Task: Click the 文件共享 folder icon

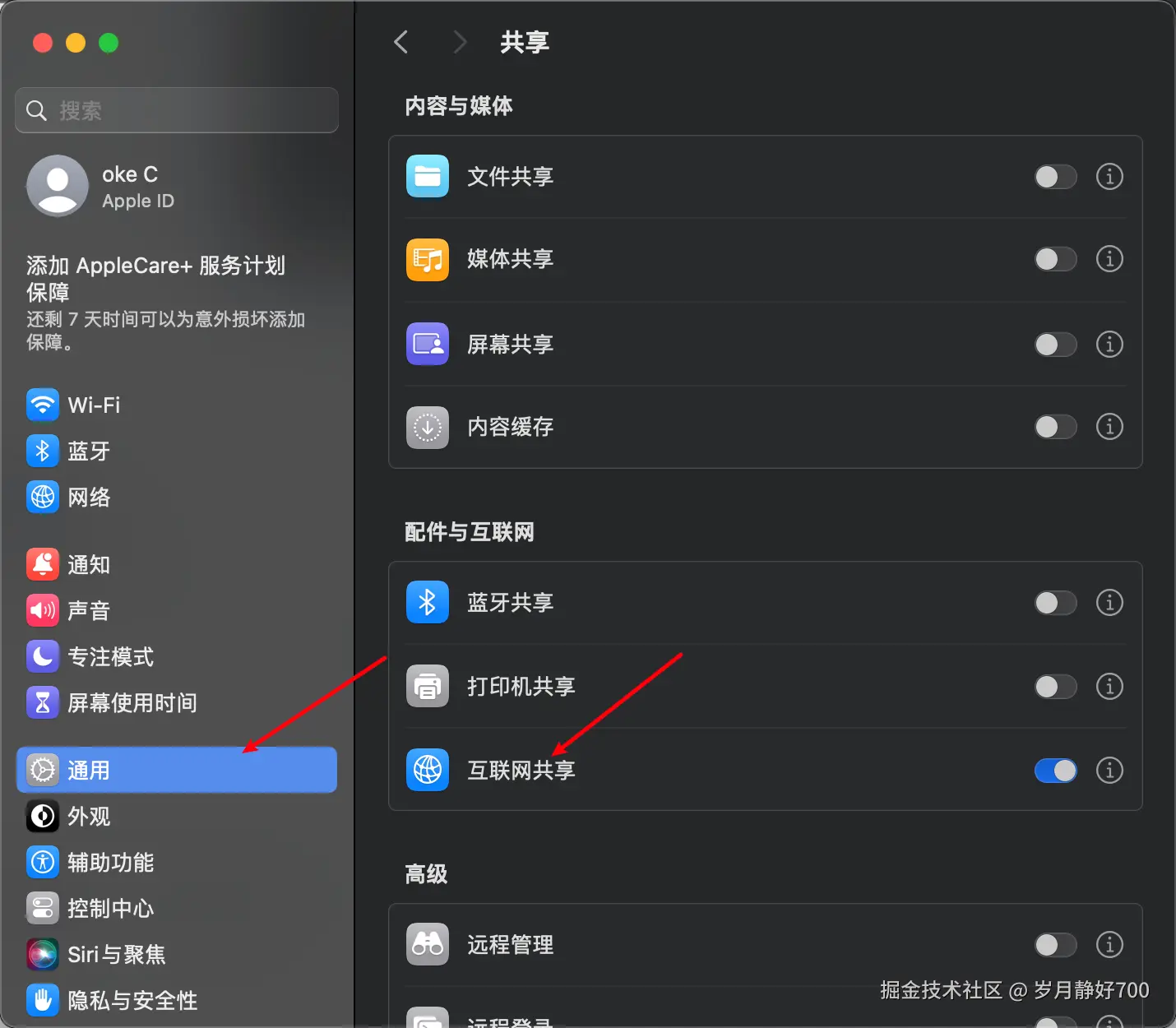Action: click(x=427, y=176)
